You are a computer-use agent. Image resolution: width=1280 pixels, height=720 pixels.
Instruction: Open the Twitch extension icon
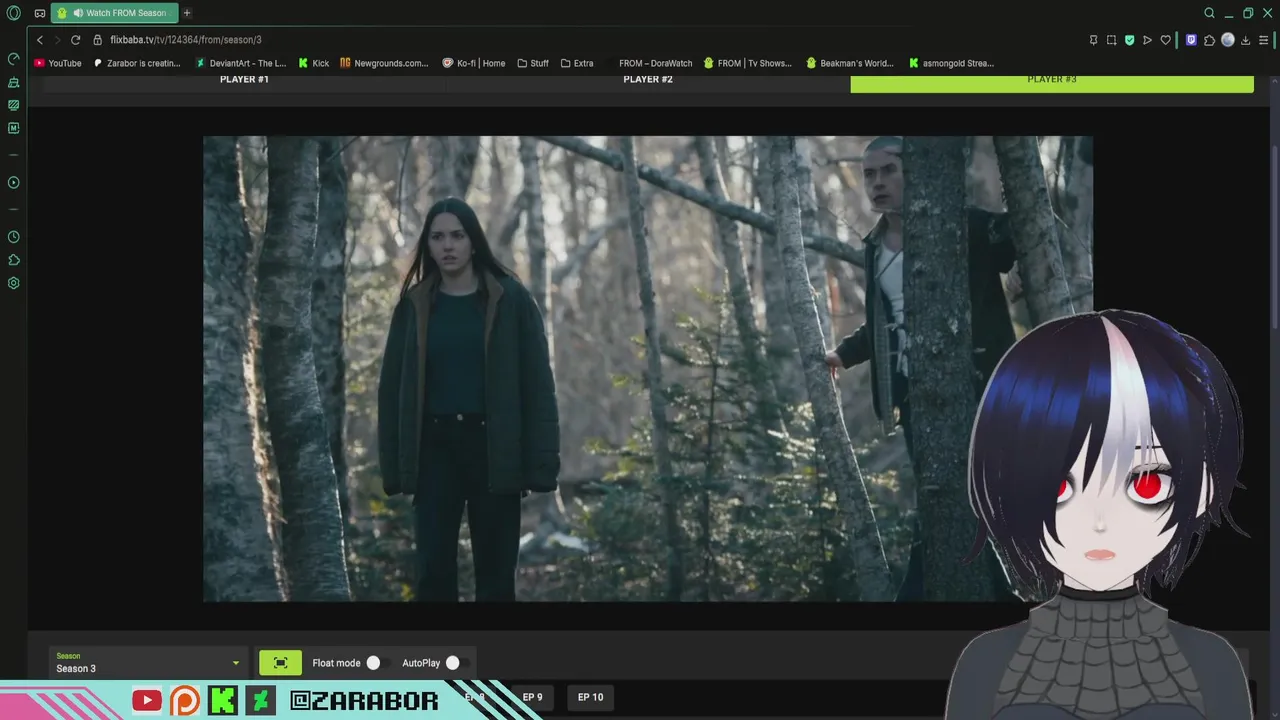[x=1191, y=40]
